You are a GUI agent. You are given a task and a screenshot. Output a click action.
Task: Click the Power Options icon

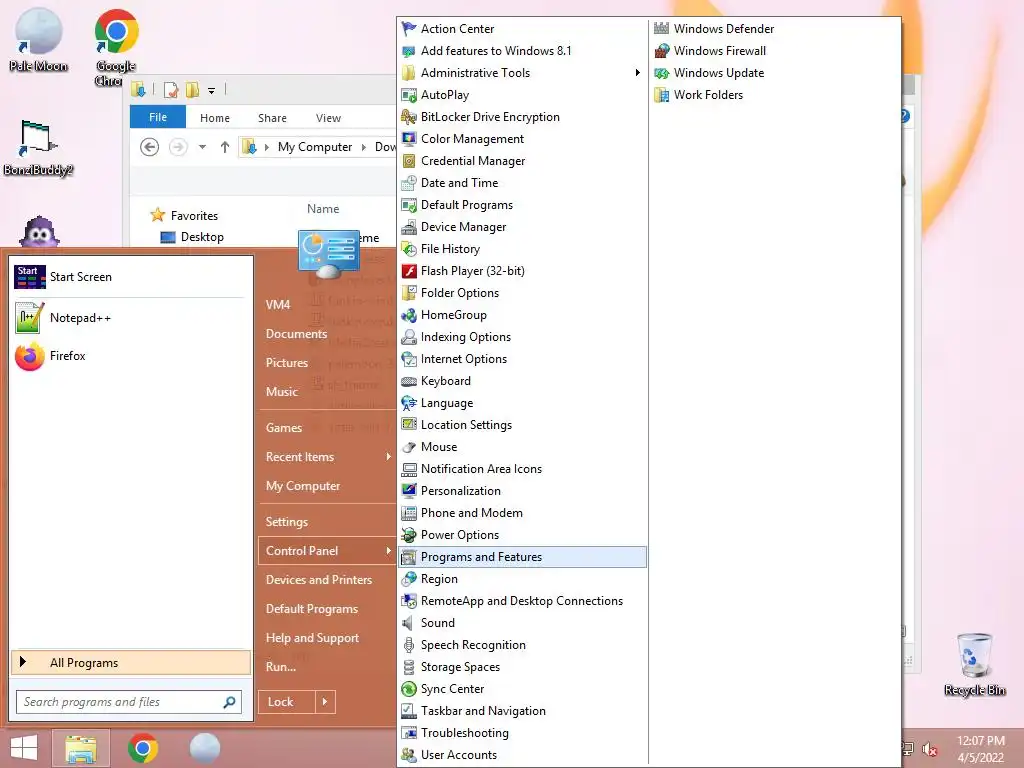coord(409,535)
